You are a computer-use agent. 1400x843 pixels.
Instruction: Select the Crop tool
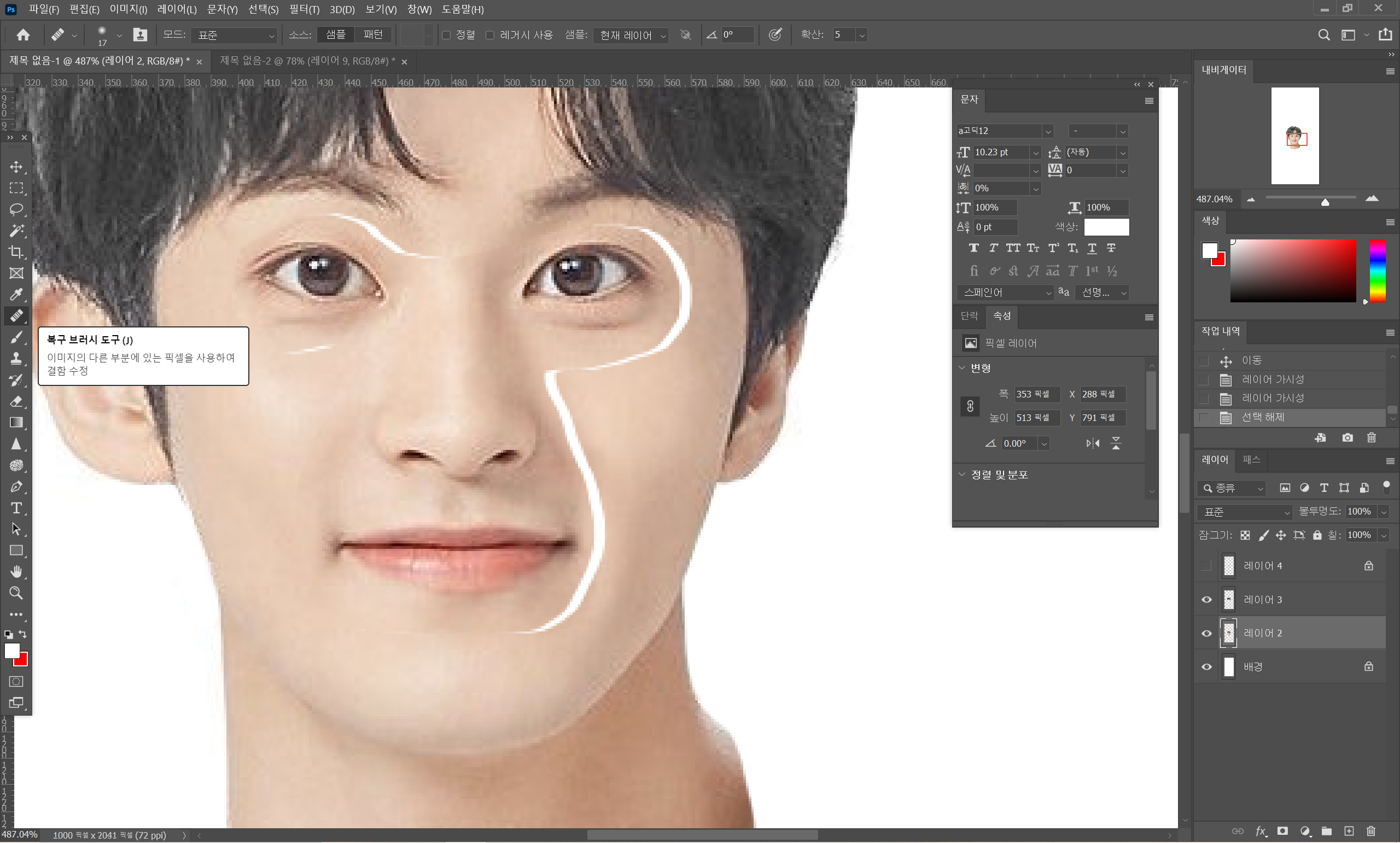[x=16, y=251]
